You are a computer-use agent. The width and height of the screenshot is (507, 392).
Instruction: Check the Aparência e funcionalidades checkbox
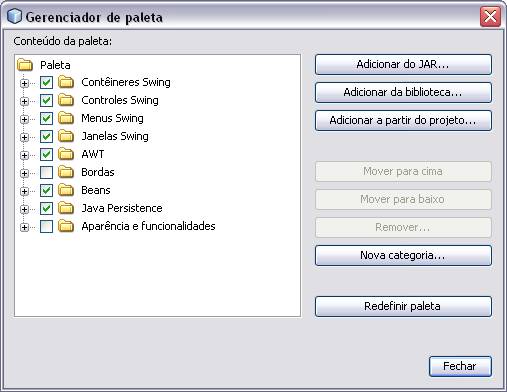(46, 226)
